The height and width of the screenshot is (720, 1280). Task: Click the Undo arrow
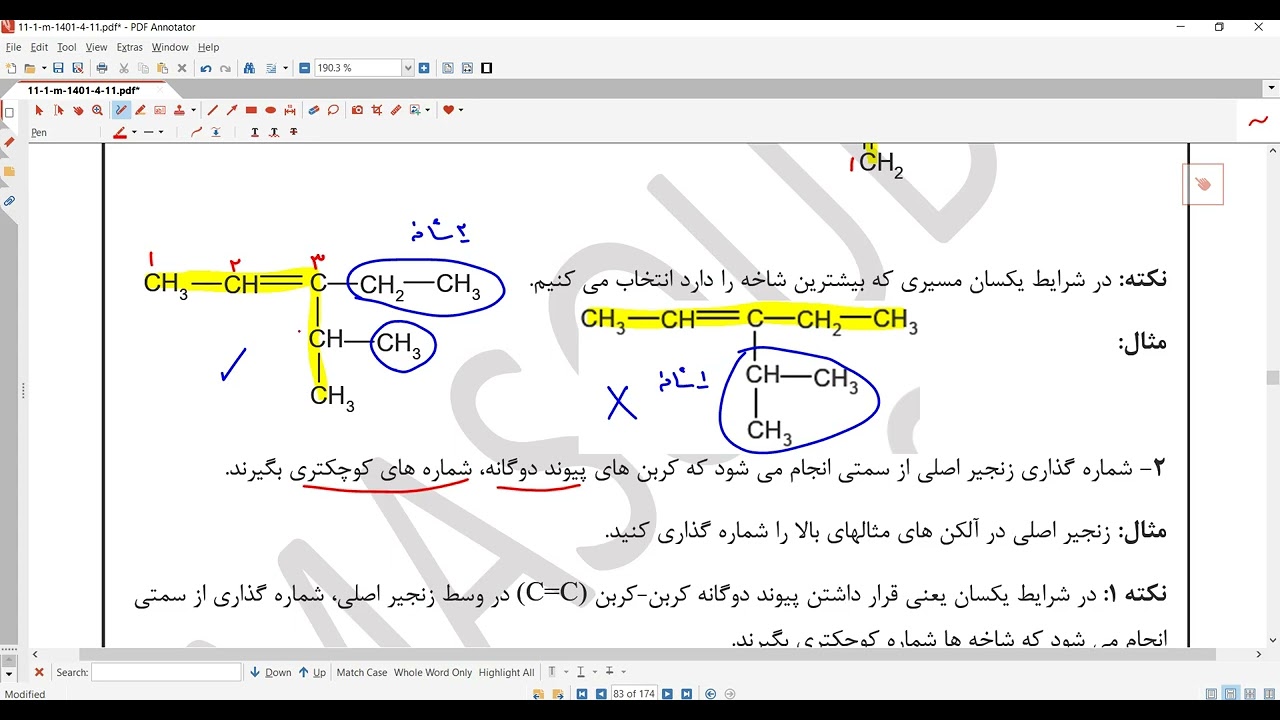click(206, 68)
